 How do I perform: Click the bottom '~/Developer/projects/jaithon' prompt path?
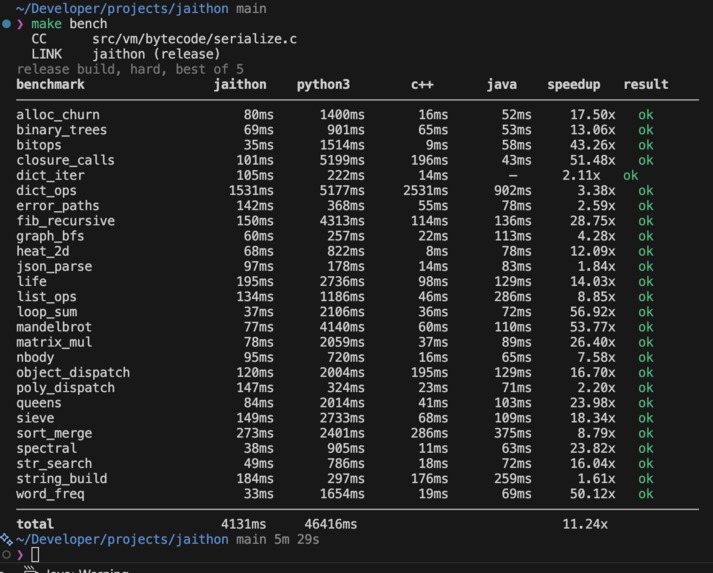coord(122,539)
